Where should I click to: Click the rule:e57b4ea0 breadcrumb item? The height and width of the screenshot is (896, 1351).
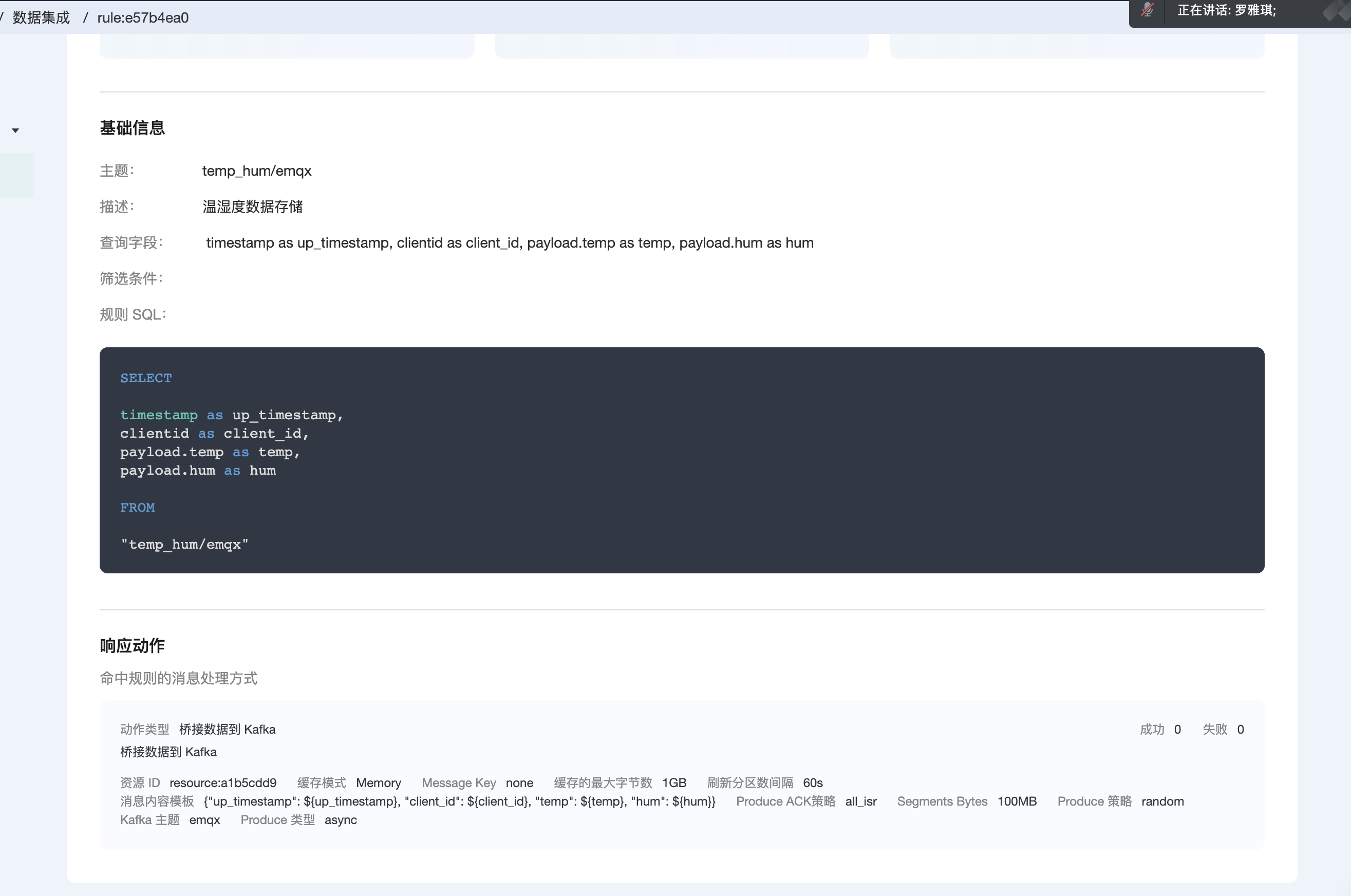[x=143, y=17]
